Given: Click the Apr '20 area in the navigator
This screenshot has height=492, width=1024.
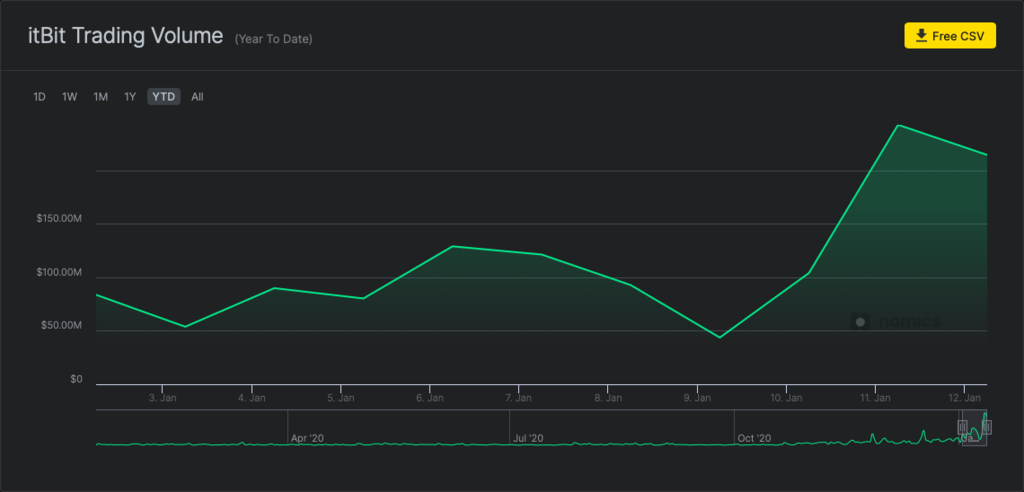Looking at the screenshot, I should pos(307,438).
